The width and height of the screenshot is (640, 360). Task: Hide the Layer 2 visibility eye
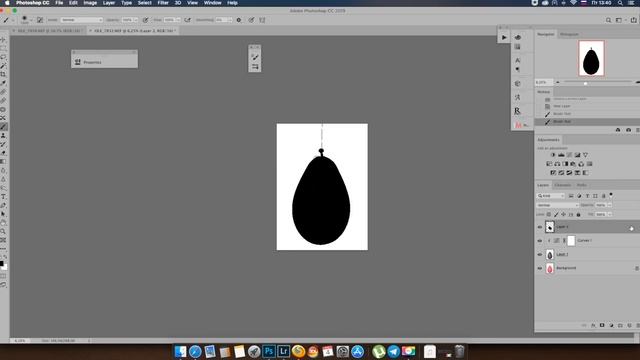[540, 254]
